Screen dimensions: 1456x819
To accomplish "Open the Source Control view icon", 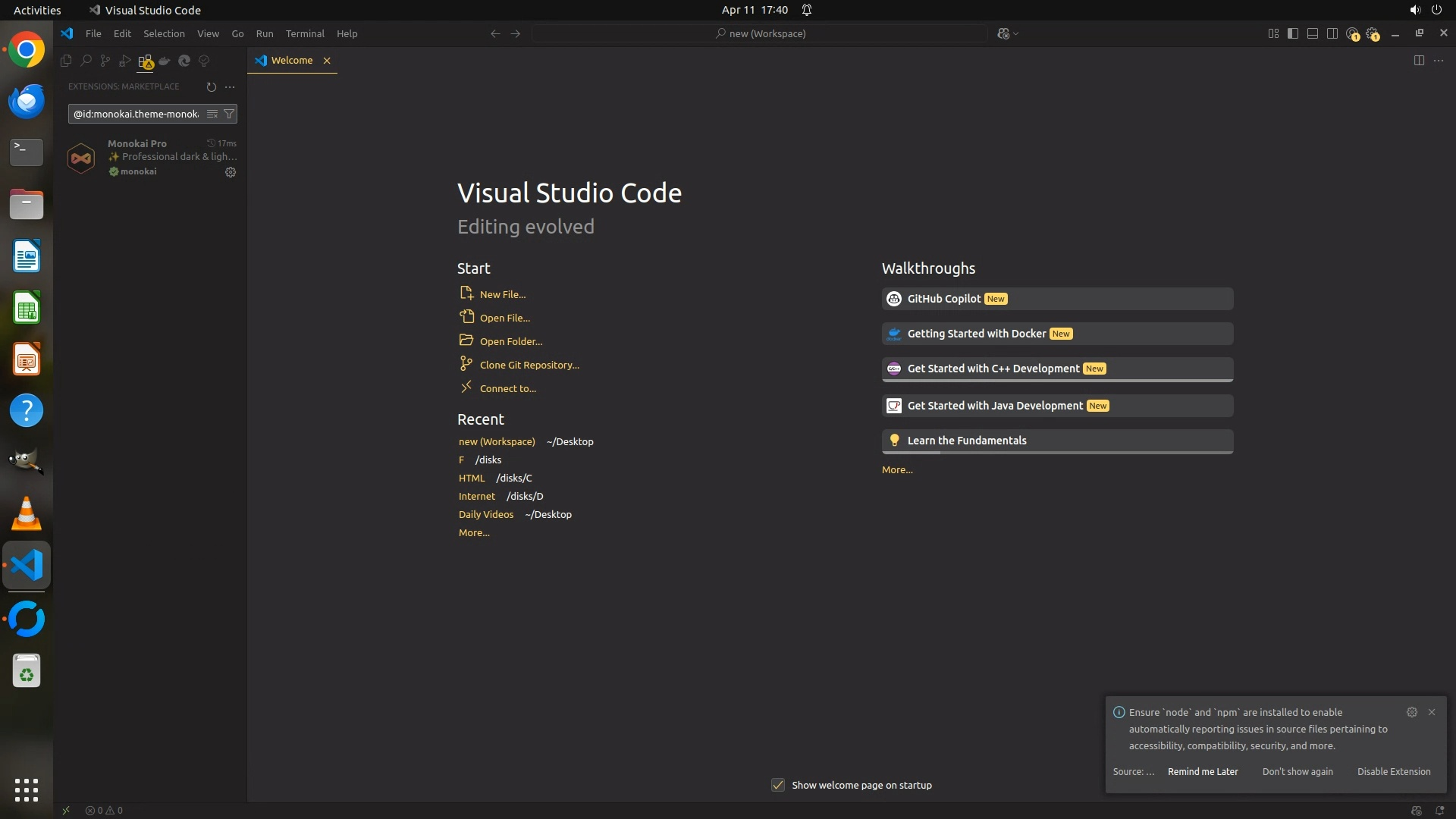I will [105, 61].
